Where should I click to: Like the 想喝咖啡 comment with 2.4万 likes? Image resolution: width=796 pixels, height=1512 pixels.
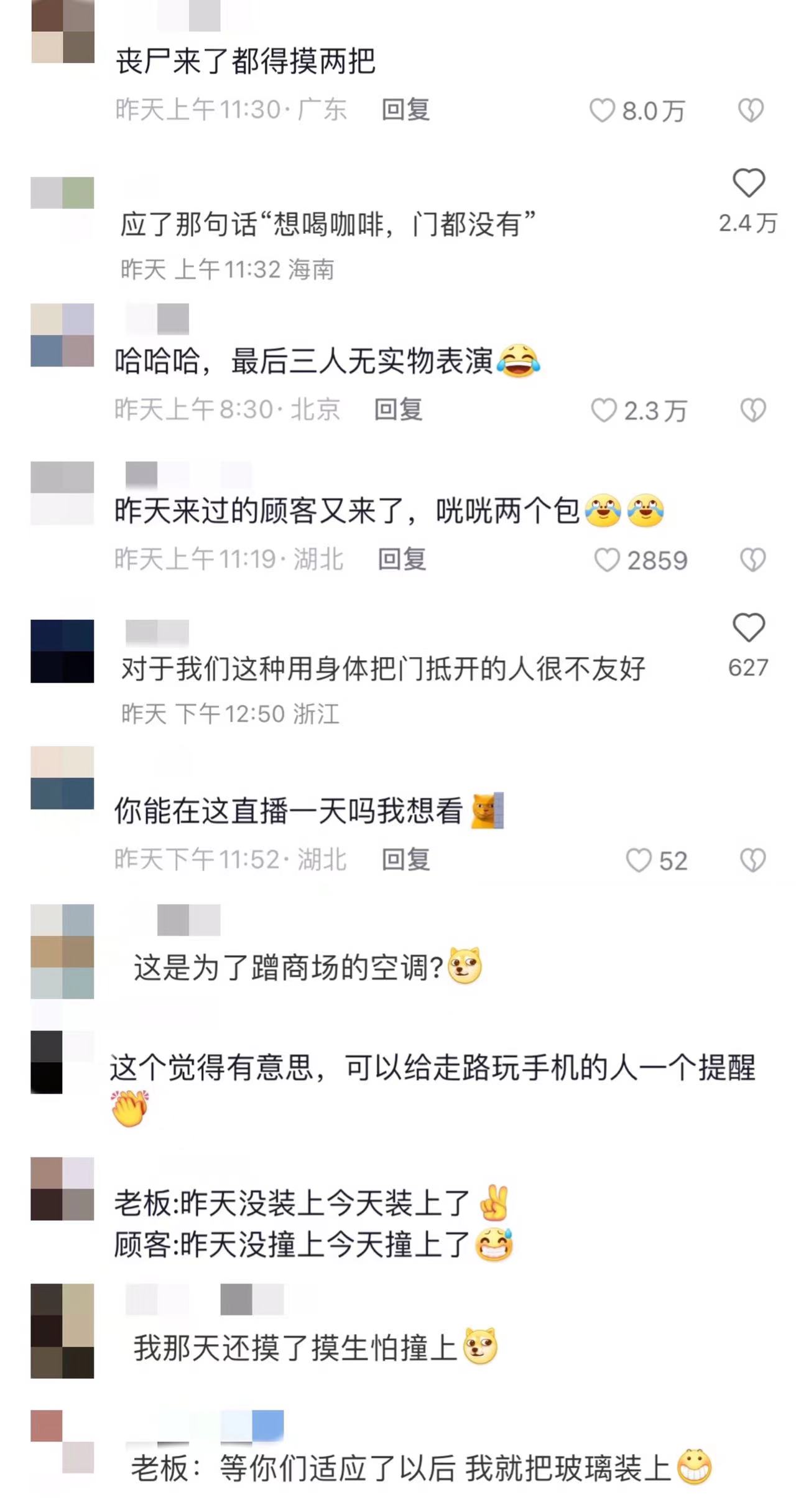(749, 183)
